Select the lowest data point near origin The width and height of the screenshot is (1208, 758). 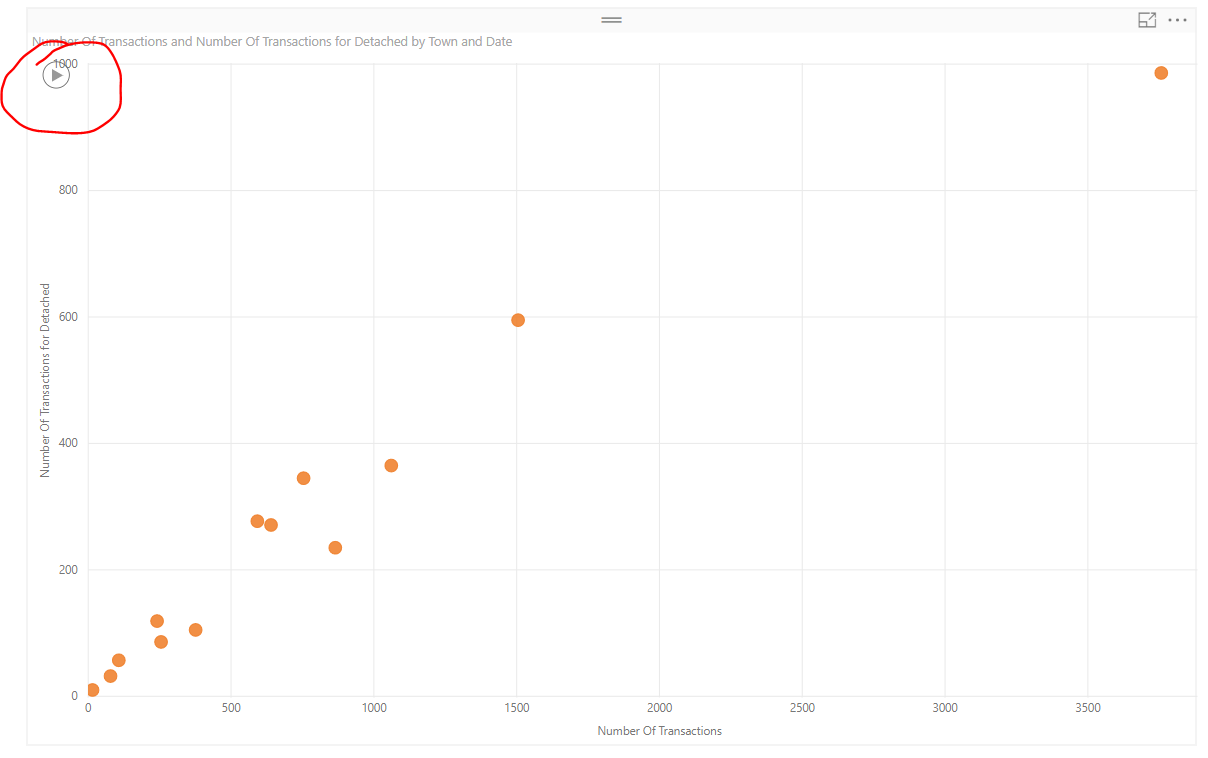[93, 690]
